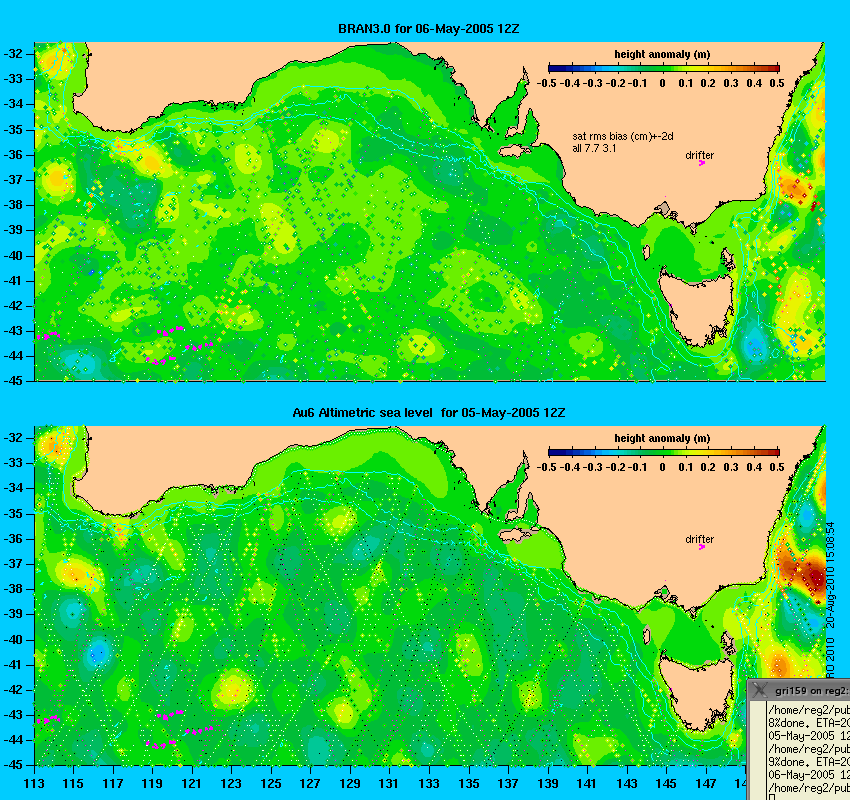Click the terminal window's left scrollbar
This screenshot has height=800, width=850.
(x=757, y=750)
